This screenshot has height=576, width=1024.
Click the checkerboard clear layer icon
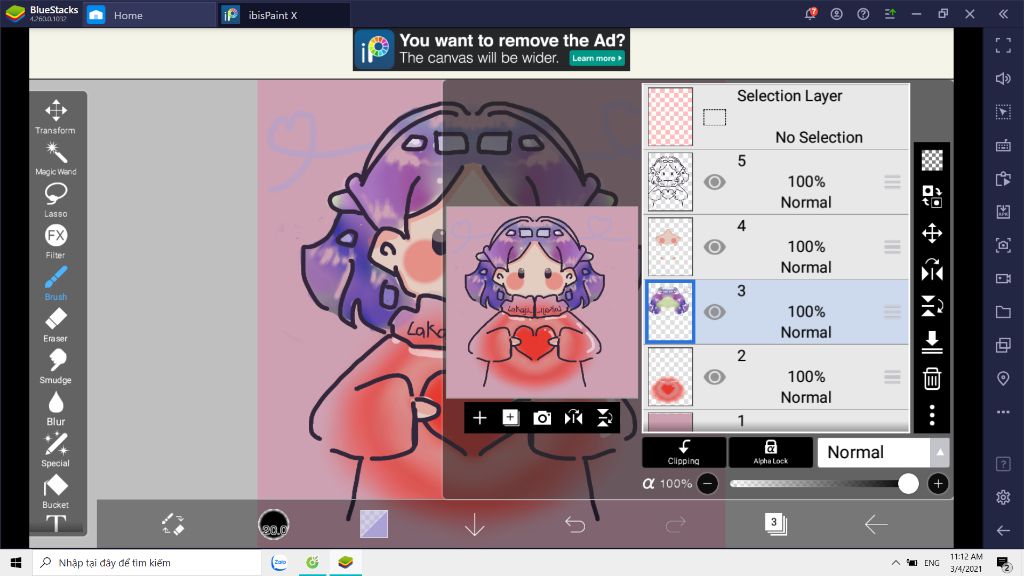click(932, 160)
